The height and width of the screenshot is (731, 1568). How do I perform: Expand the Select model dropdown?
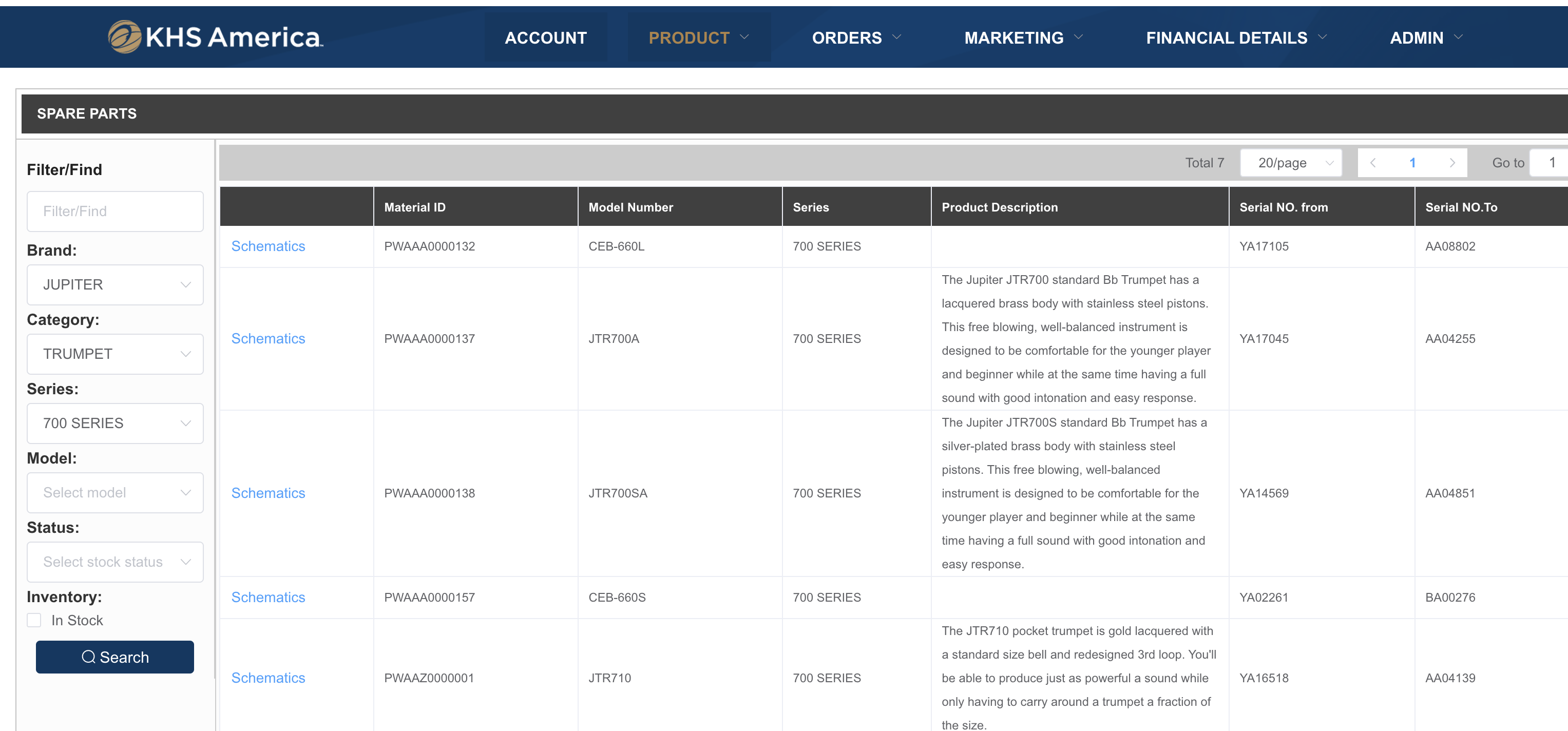pos(115,492)
